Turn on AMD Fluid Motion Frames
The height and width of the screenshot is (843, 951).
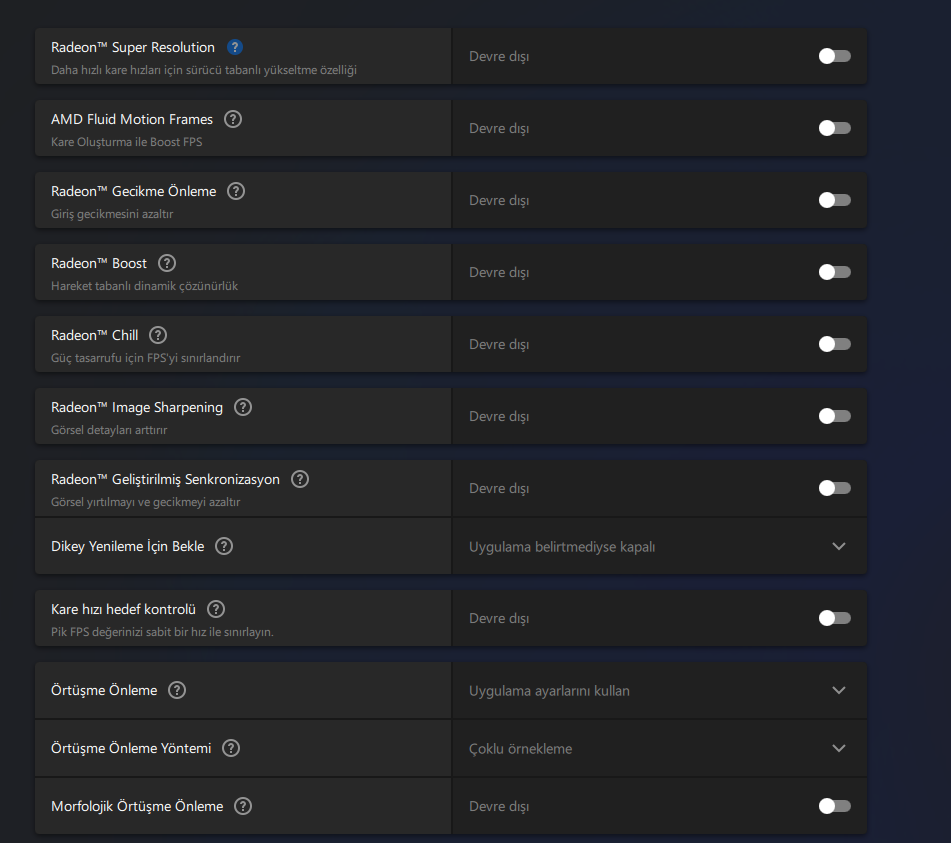click(x=835, y=129)
